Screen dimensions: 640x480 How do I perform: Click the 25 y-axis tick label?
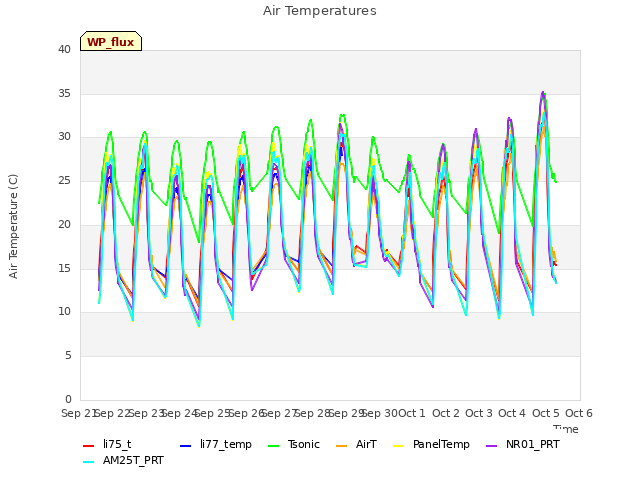tap(64, 180)
